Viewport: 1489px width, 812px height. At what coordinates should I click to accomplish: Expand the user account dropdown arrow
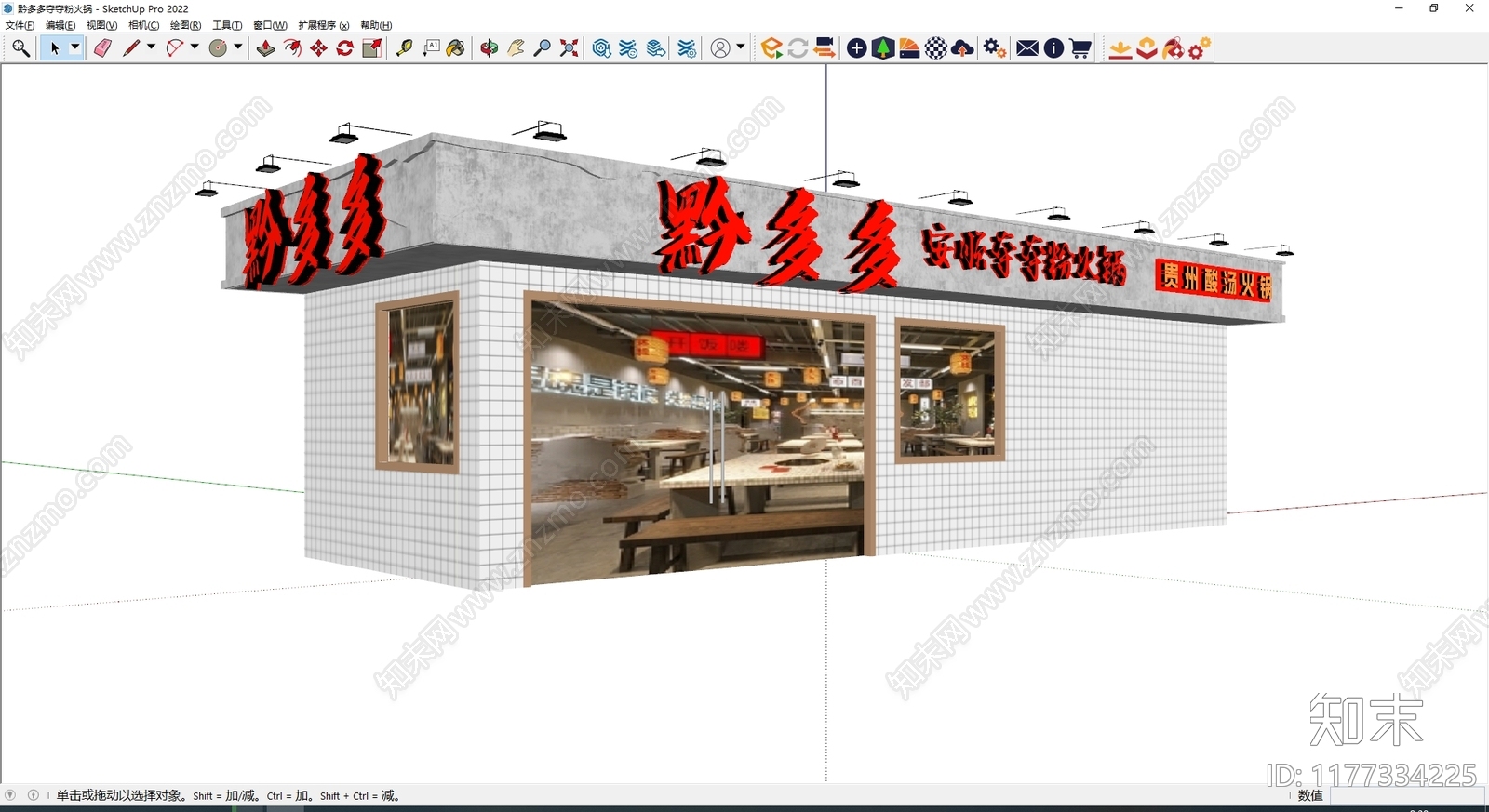coord(741,47)
